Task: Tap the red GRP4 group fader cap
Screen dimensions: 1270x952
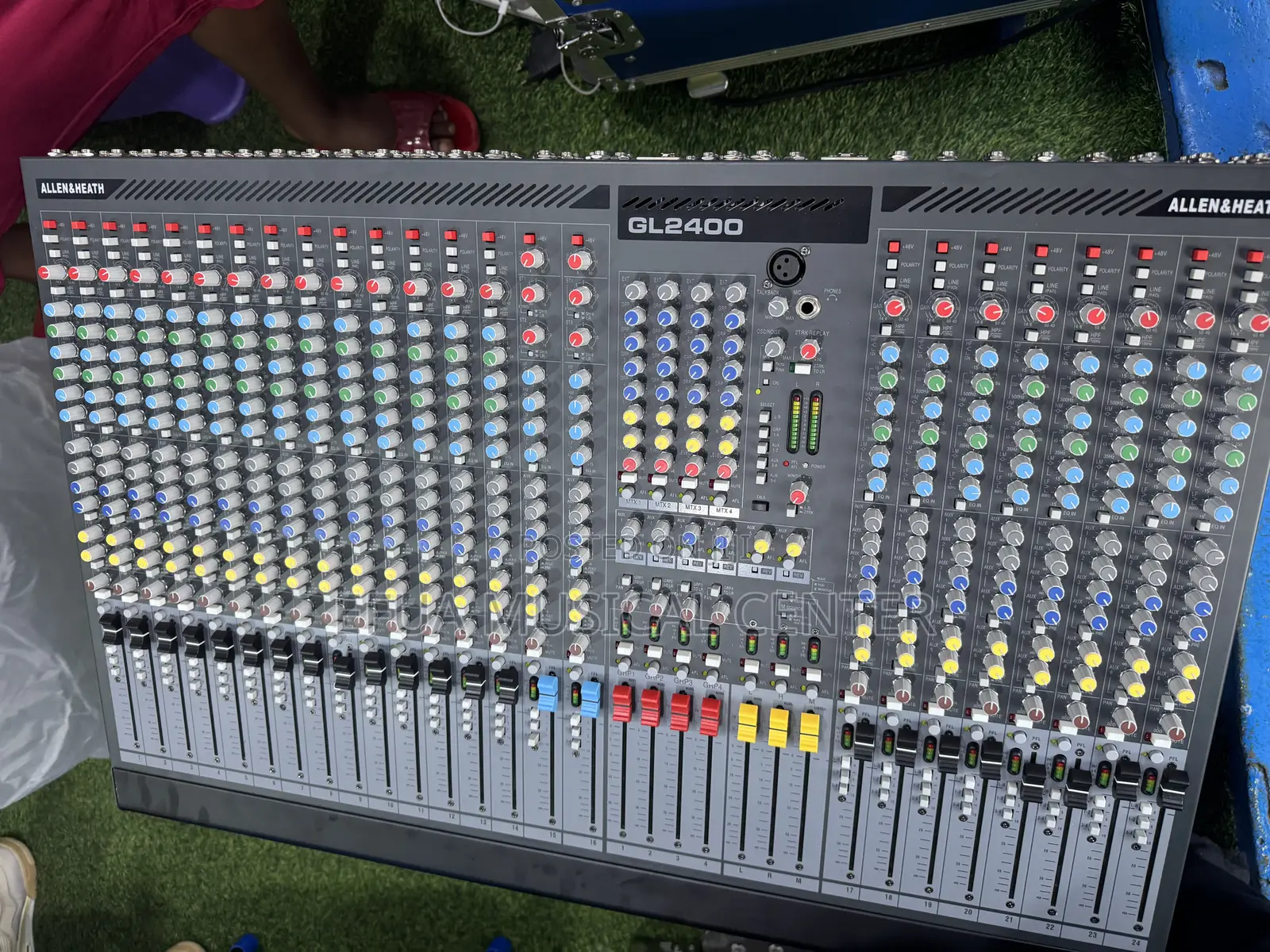Action: pos(710,716)
